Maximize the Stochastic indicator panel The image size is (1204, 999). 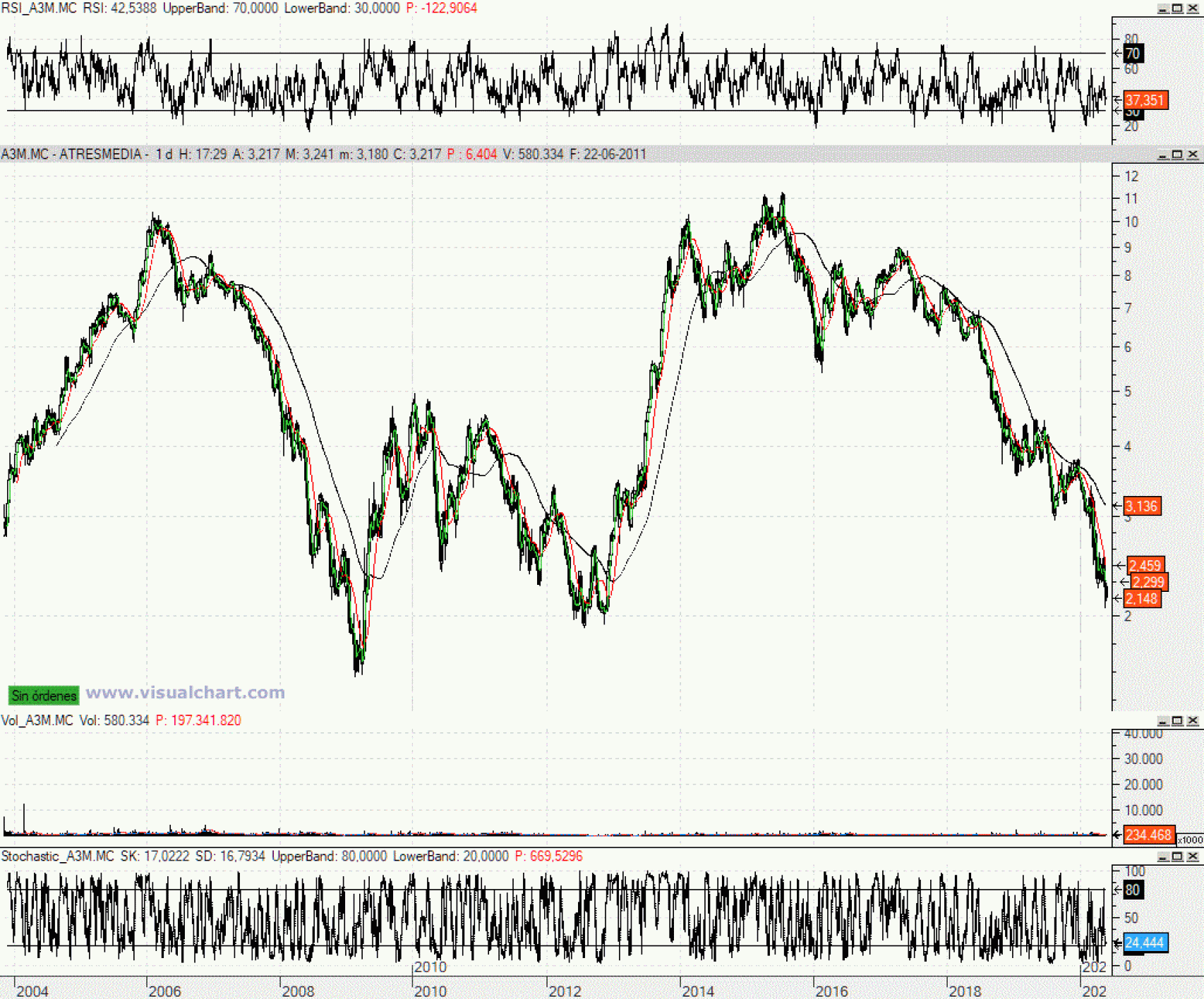tap(1177, 856)
